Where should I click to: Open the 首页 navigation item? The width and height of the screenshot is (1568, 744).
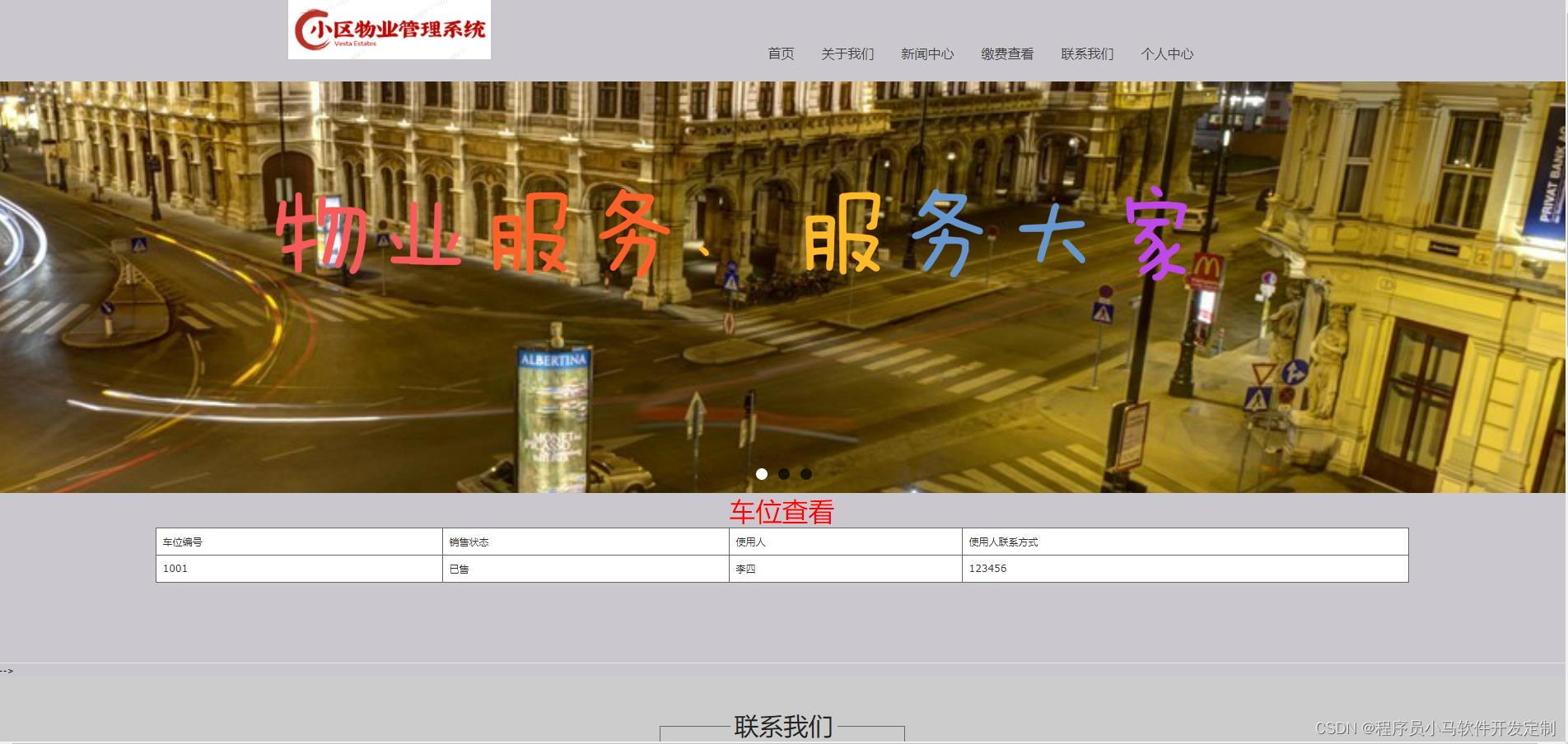[780, 54]
